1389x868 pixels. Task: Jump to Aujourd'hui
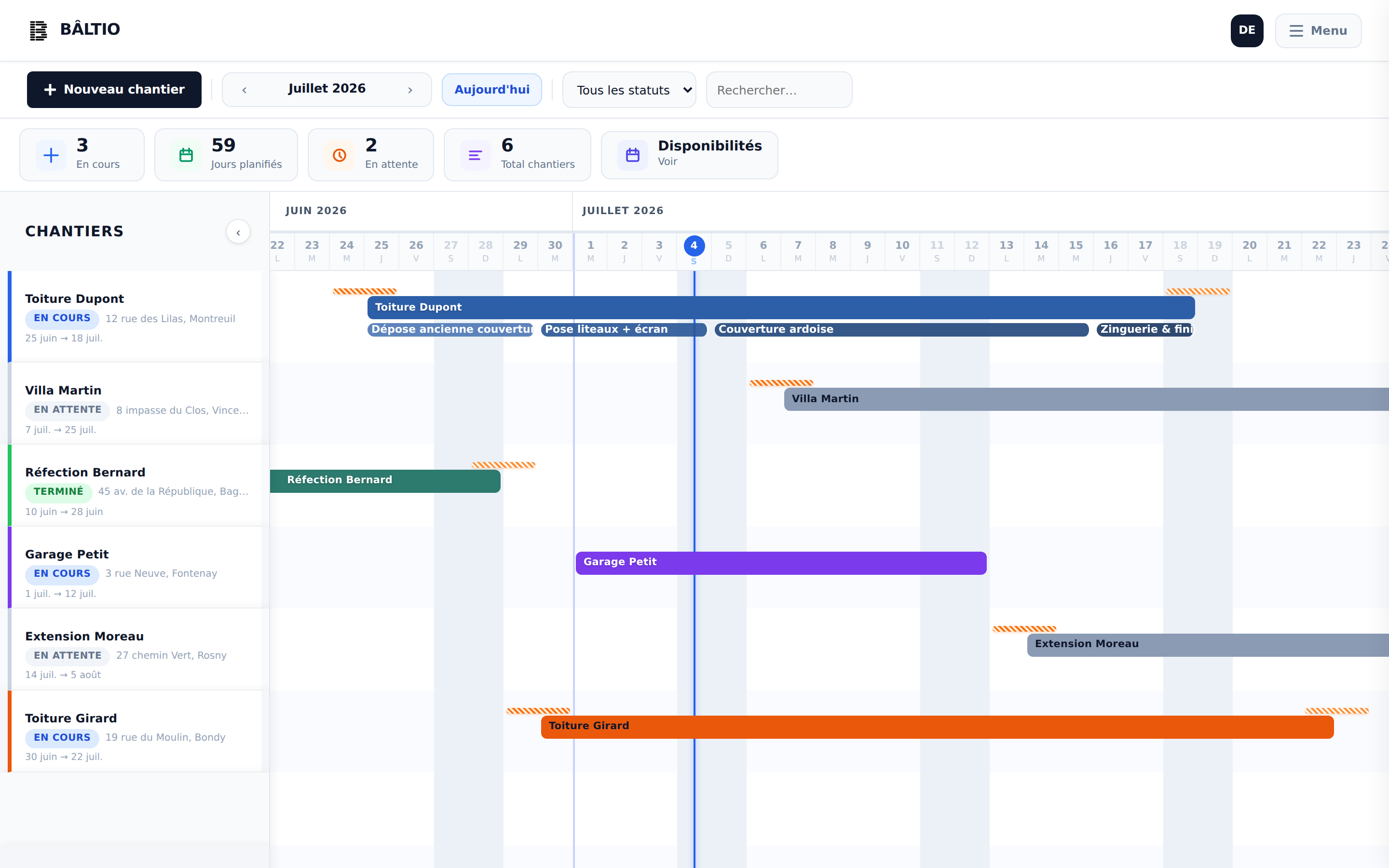[492, 90]
